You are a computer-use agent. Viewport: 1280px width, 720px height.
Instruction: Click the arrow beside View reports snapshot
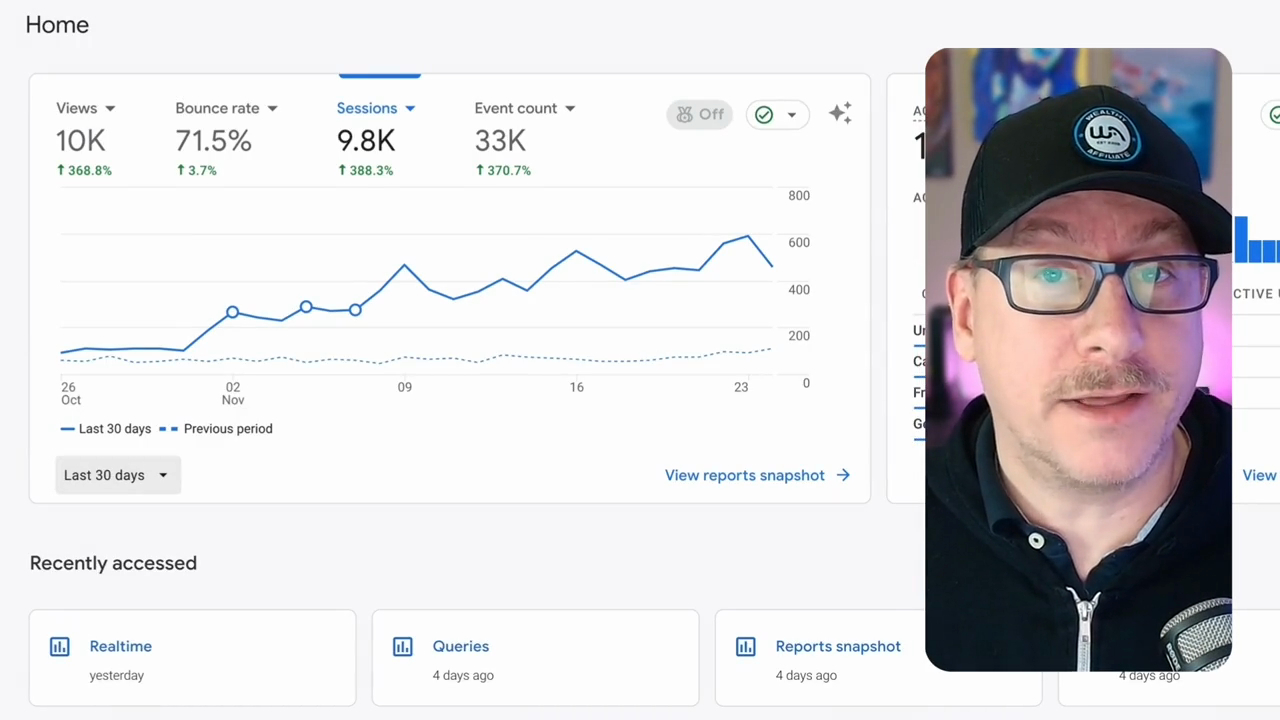pyautogui.click(x=843, y=475)
